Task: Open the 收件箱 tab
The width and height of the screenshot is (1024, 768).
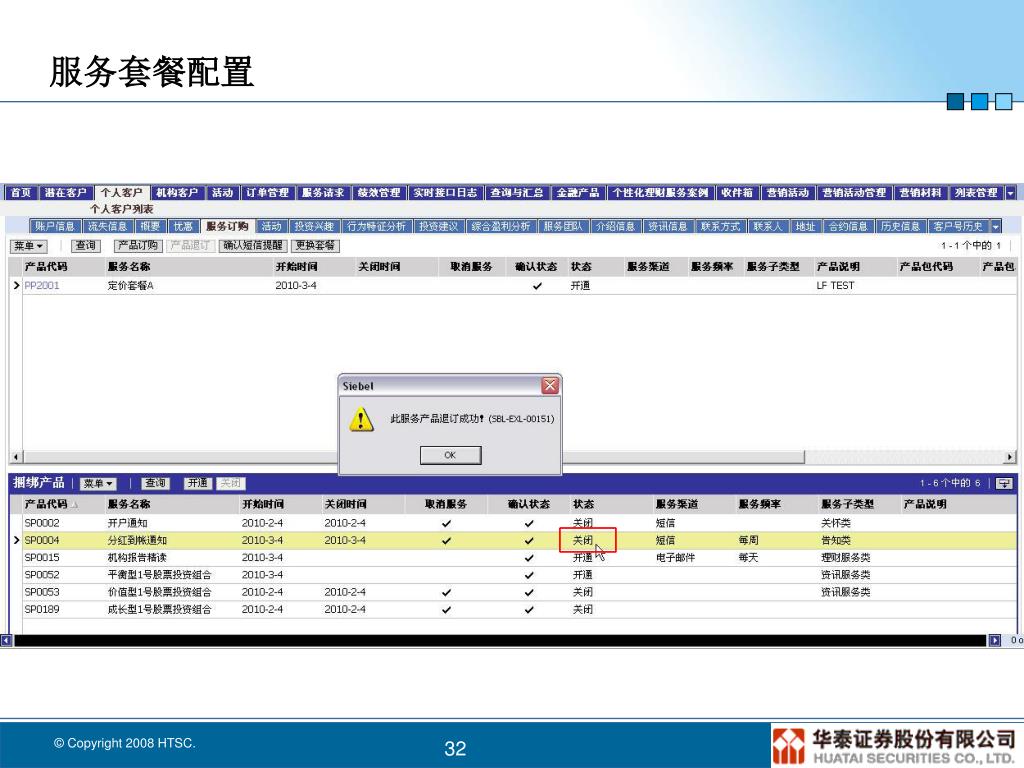Action: (737, 193)
